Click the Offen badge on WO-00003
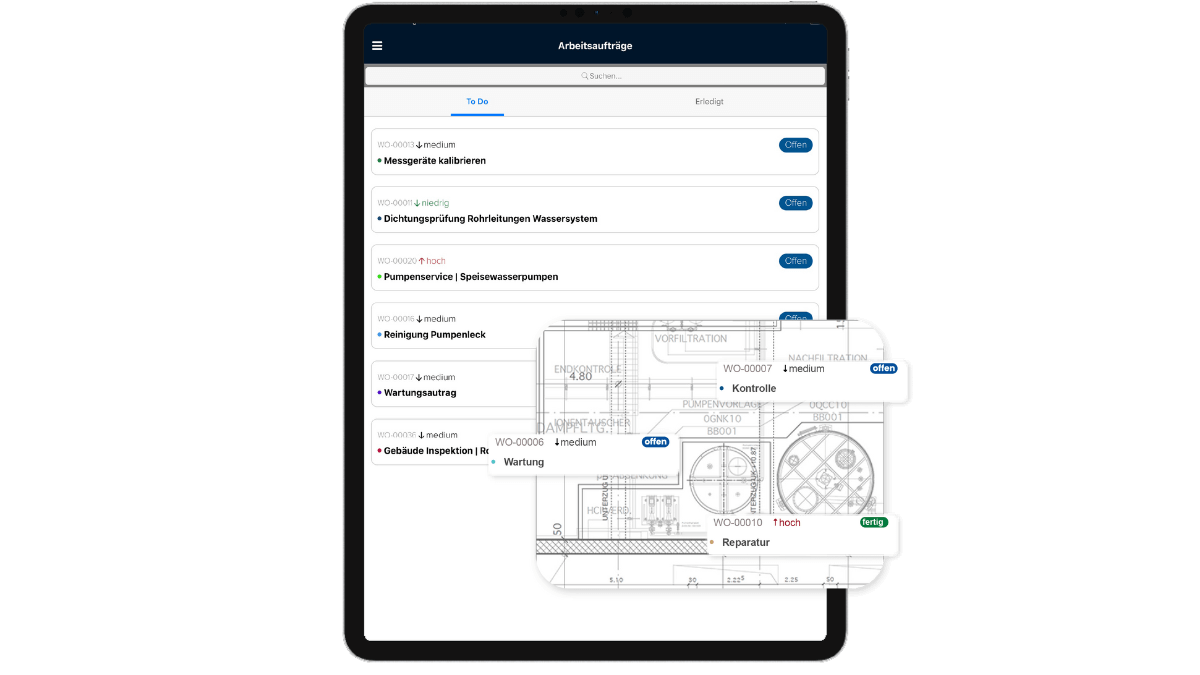This screenshot has width=1200, height=675. coord(795,145)
